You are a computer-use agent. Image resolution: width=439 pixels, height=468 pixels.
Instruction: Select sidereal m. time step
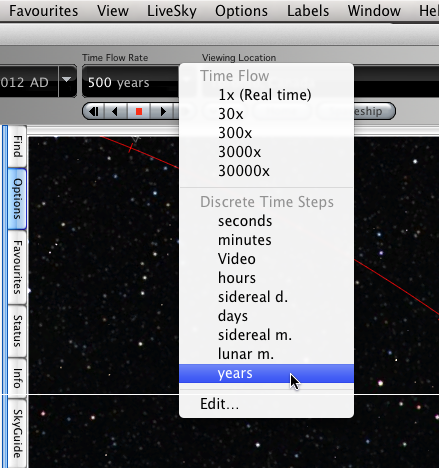tap(266, 335)
